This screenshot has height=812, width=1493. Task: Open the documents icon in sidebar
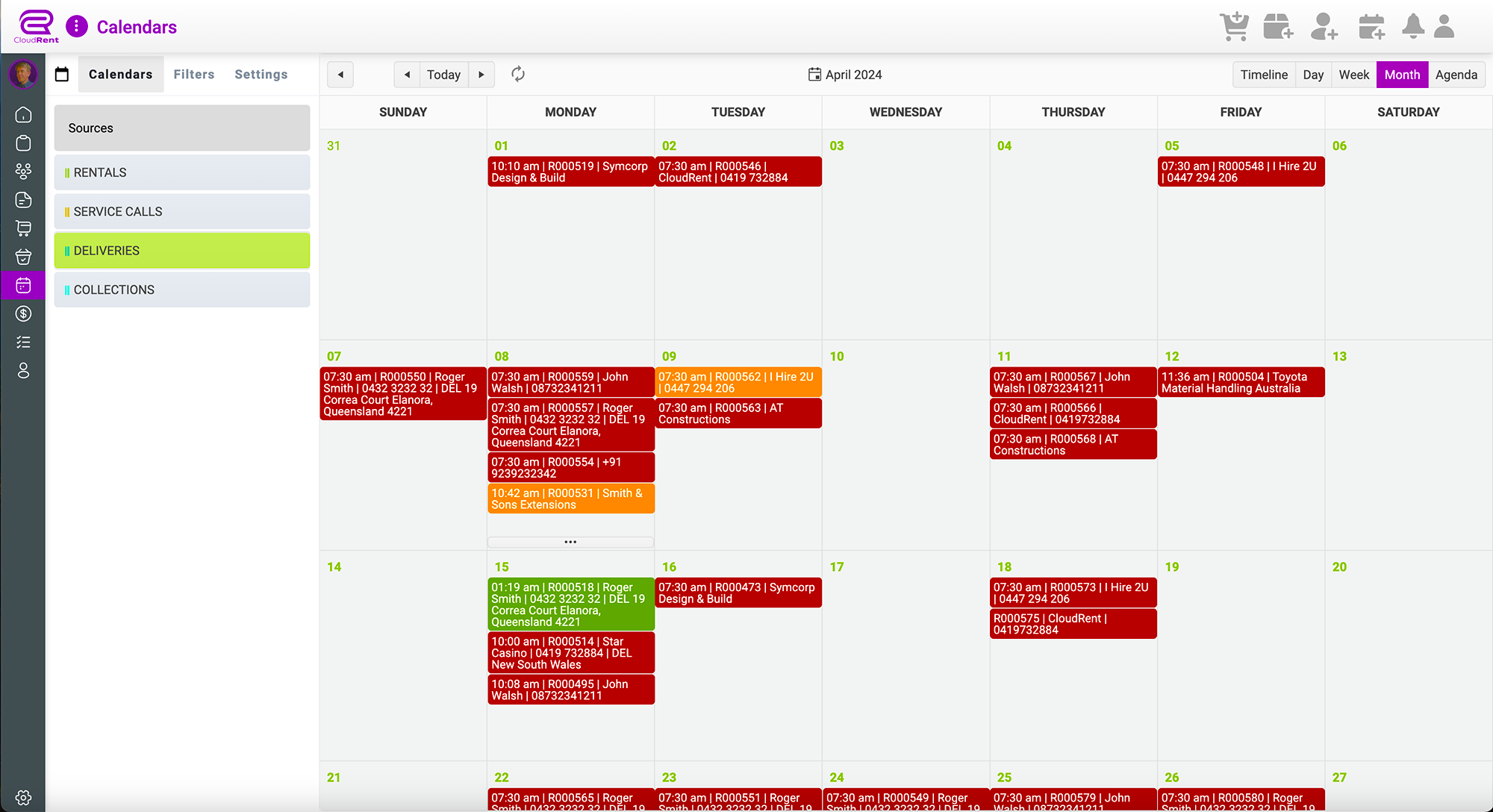click(x=23, y=200)
